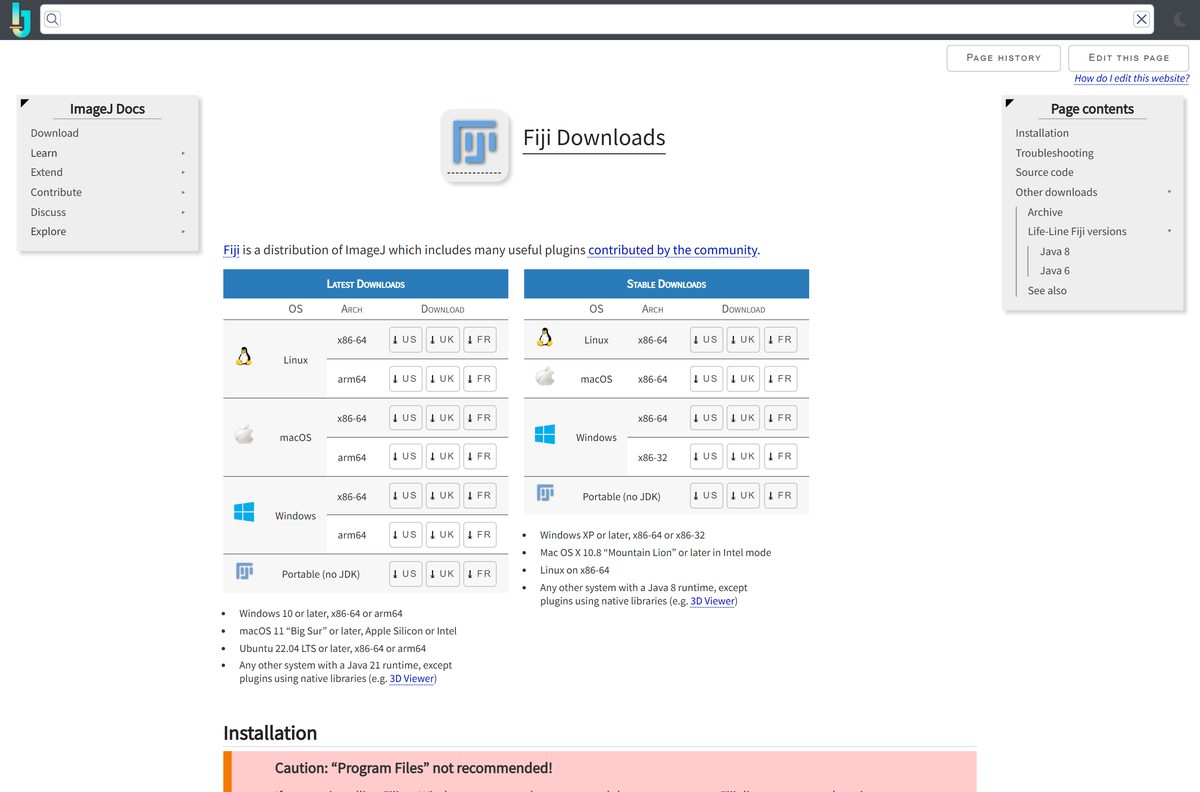Click the search magnifier icon
Viewport: 1200px width, 792px height.
pyautogui.click(x=52, y=19)
